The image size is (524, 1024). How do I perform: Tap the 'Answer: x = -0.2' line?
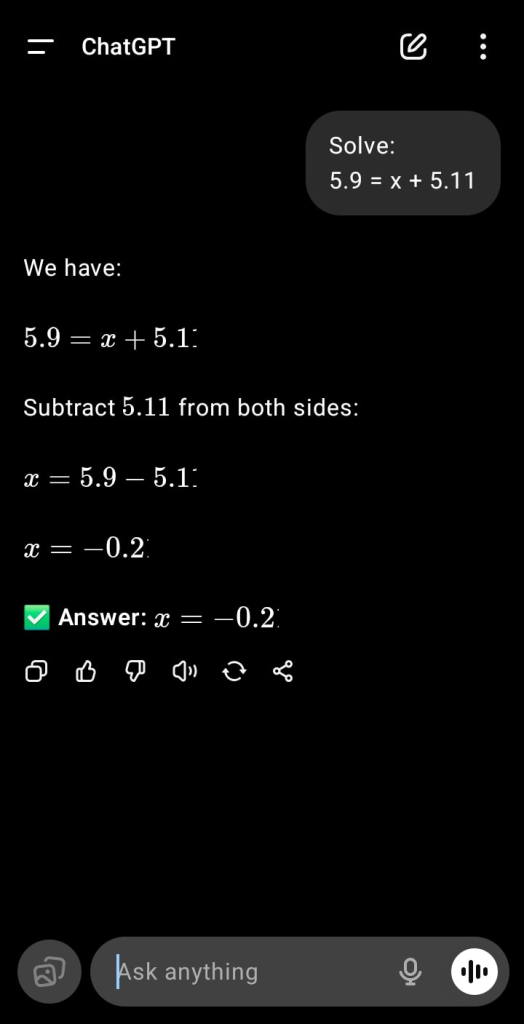click(x=152, y=618)
